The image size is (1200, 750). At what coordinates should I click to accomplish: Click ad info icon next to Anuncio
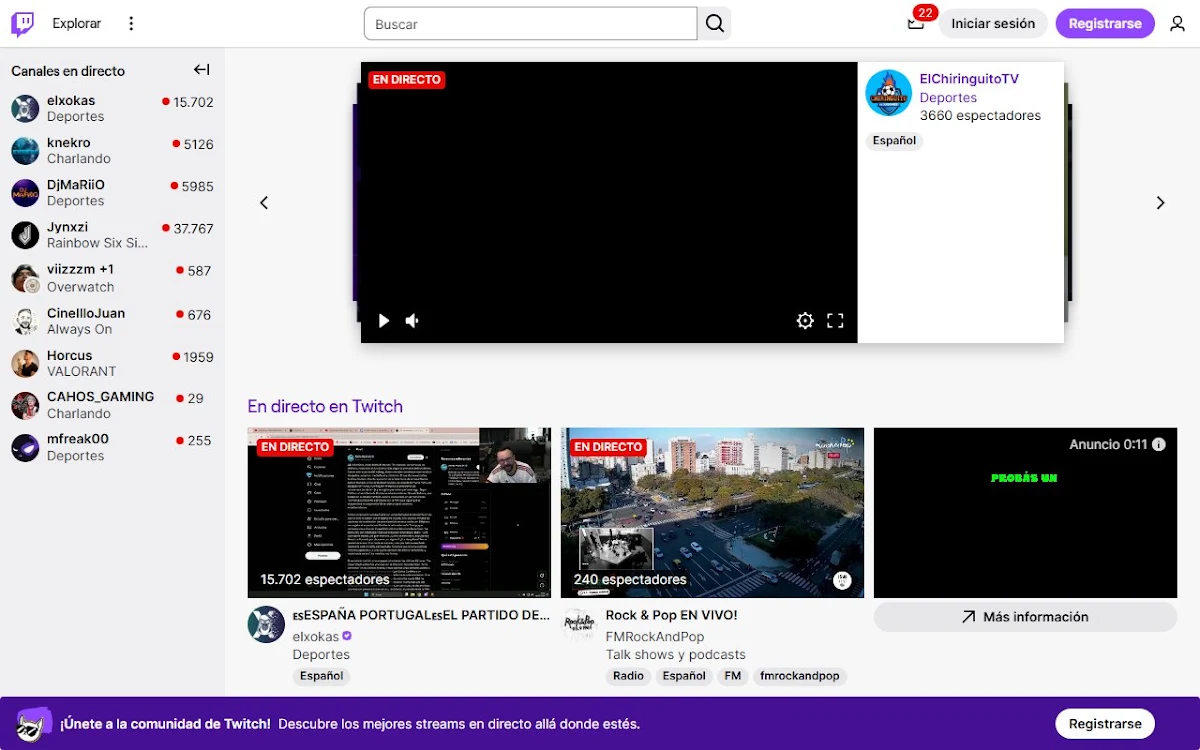(x=1159, y=444)
